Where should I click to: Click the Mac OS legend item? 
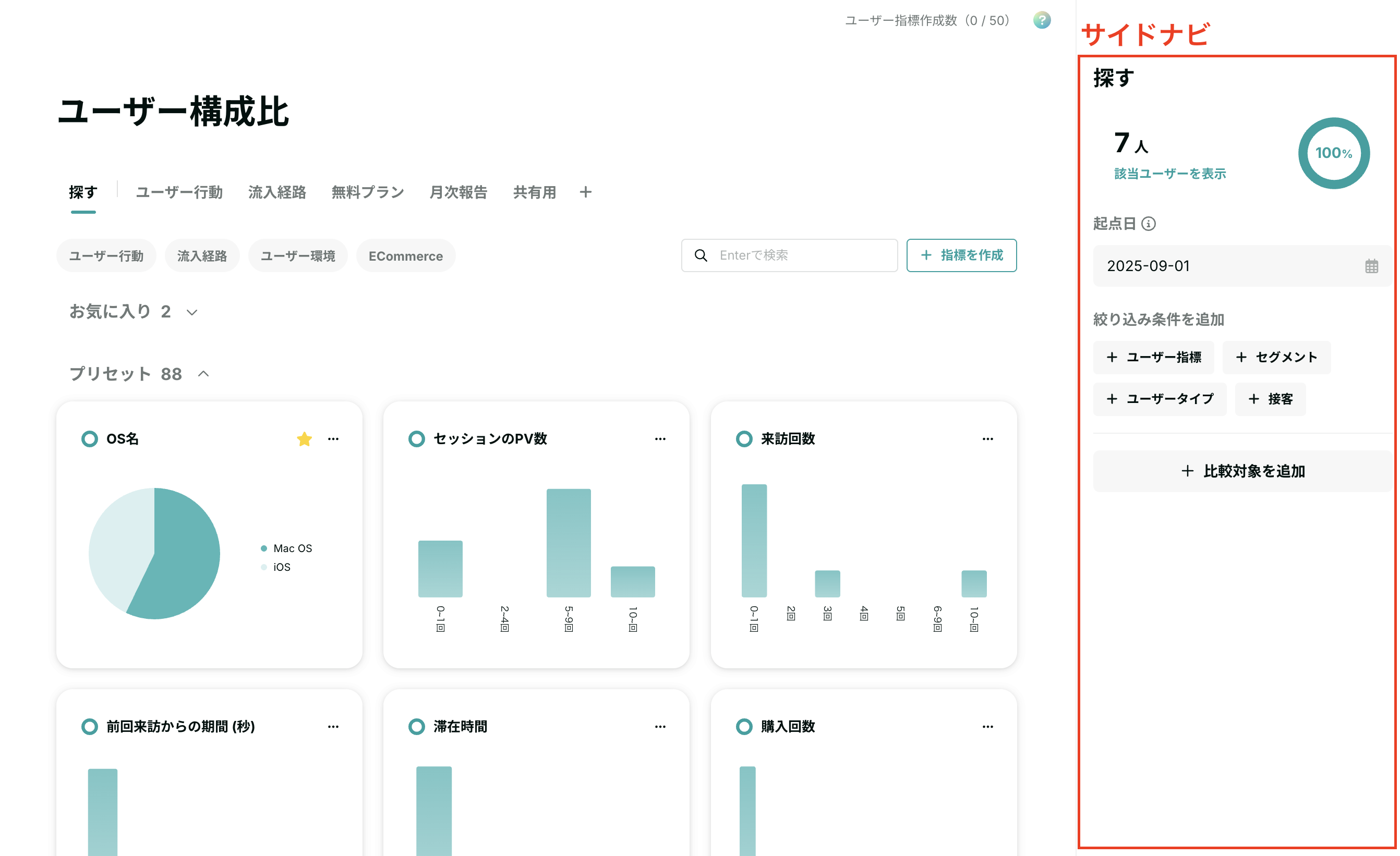tap(286, 548)
